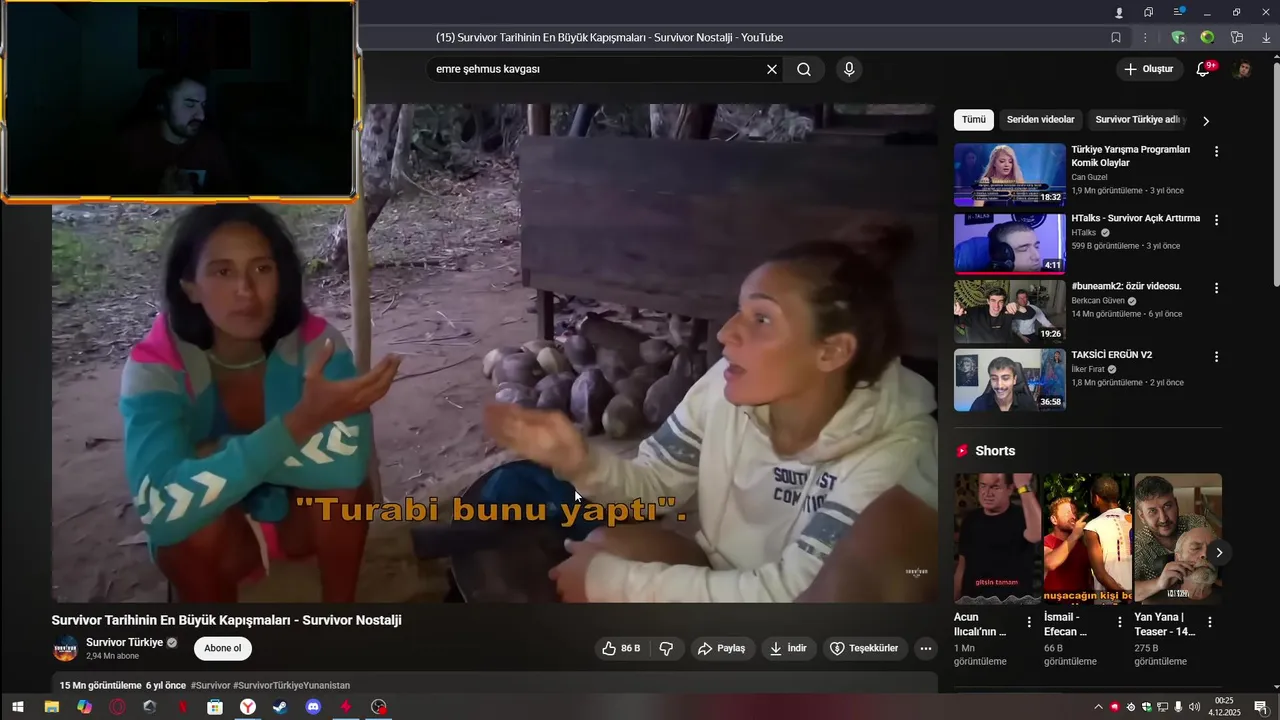Like the video with 86 B likes
1280x720 pixels.
[x=621, y=648]
